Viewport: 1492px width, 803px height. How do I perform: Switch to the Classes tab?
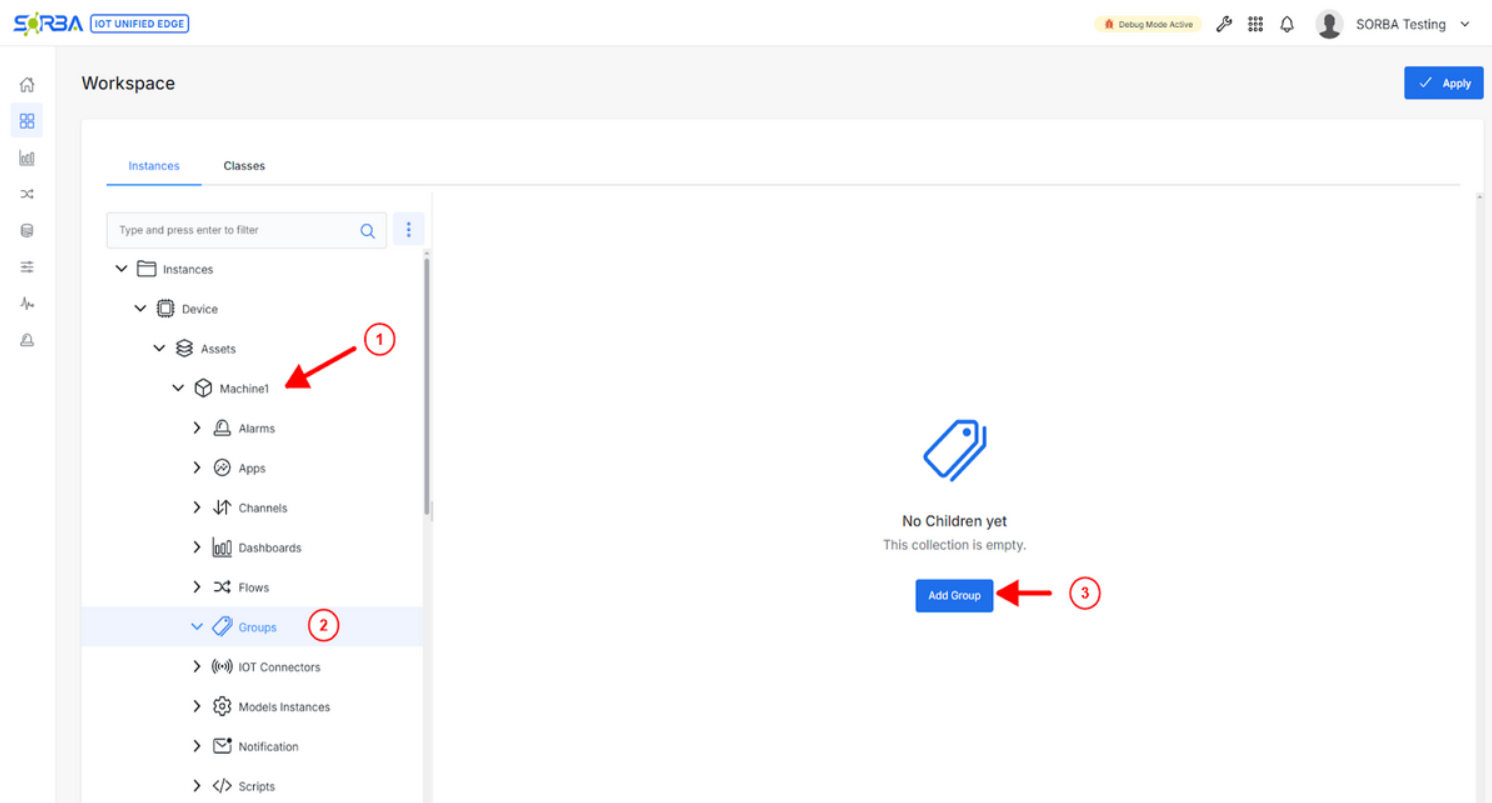pyautogui.click(x=244, y=166)
